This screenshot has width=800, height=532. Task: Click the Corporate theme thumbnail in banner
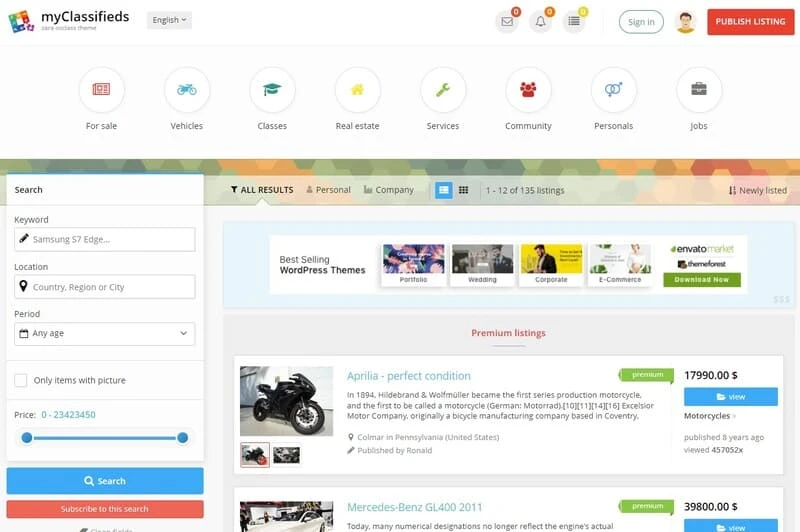pos(551,264)
